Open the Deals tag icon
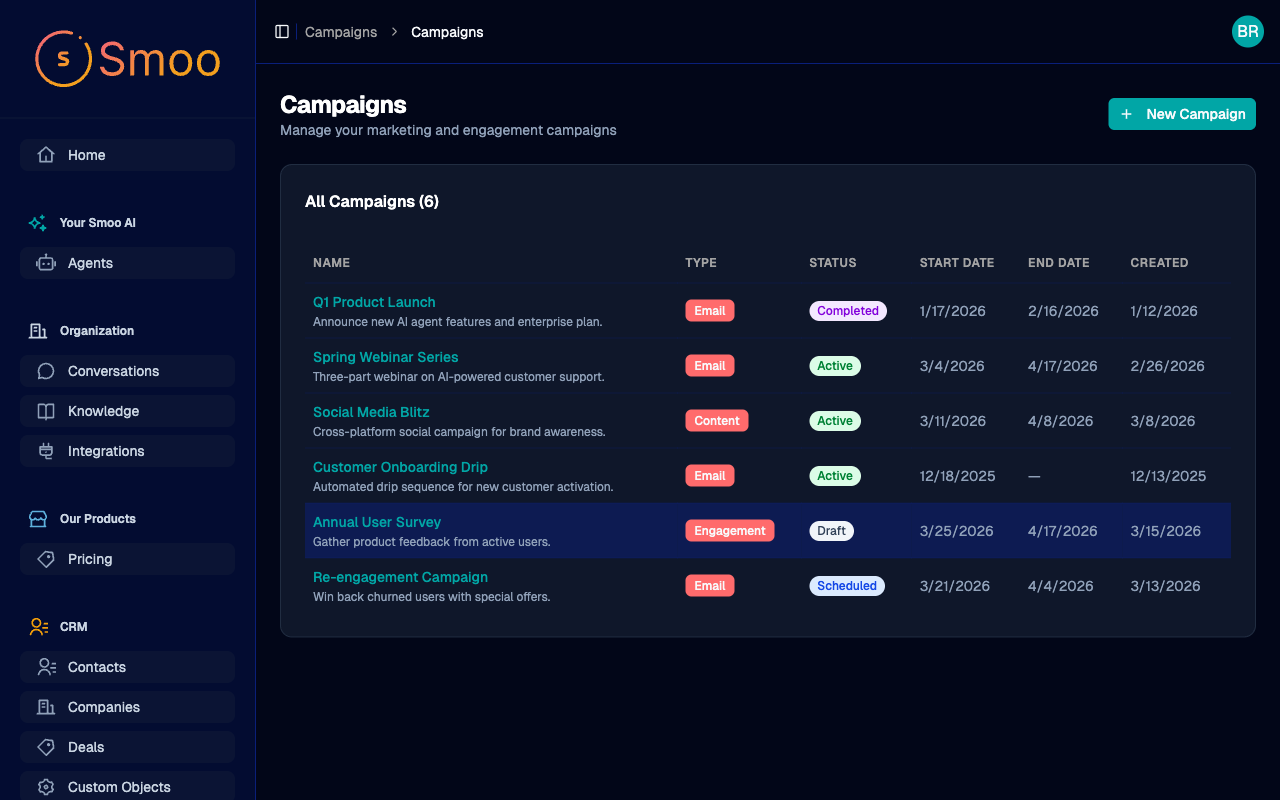Image resolution: width=1280 pixels, height=800 pixels. [45, 747]
